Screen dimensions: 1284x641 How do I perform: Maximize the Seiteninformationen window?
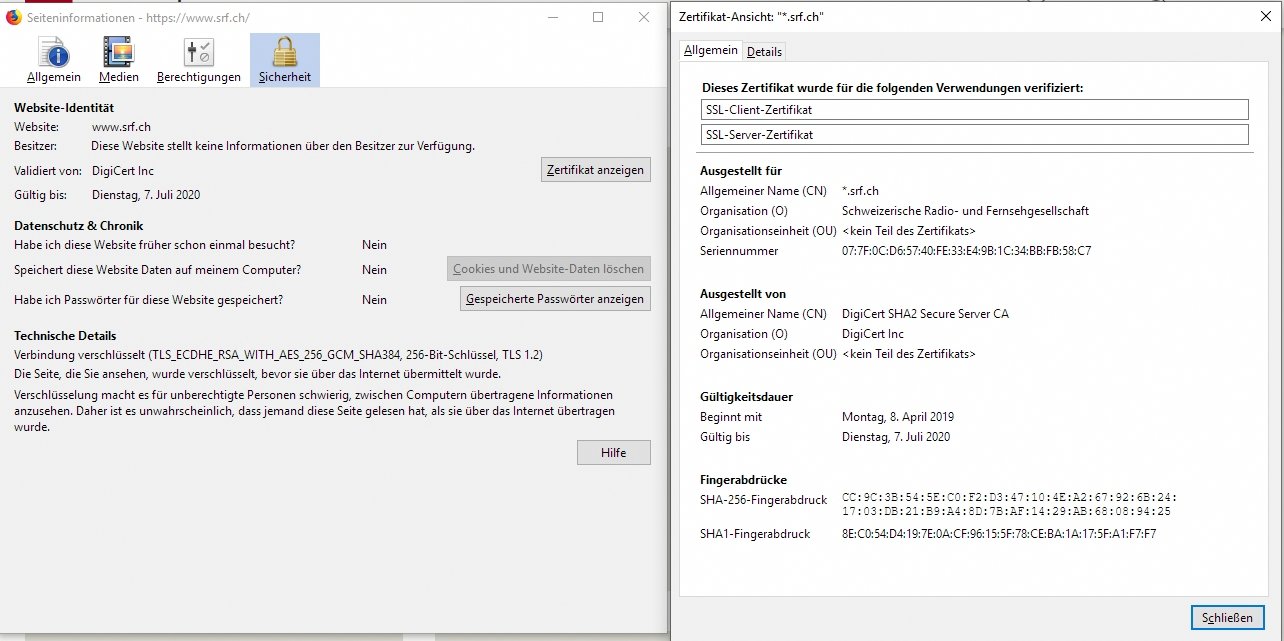(598, 17)
